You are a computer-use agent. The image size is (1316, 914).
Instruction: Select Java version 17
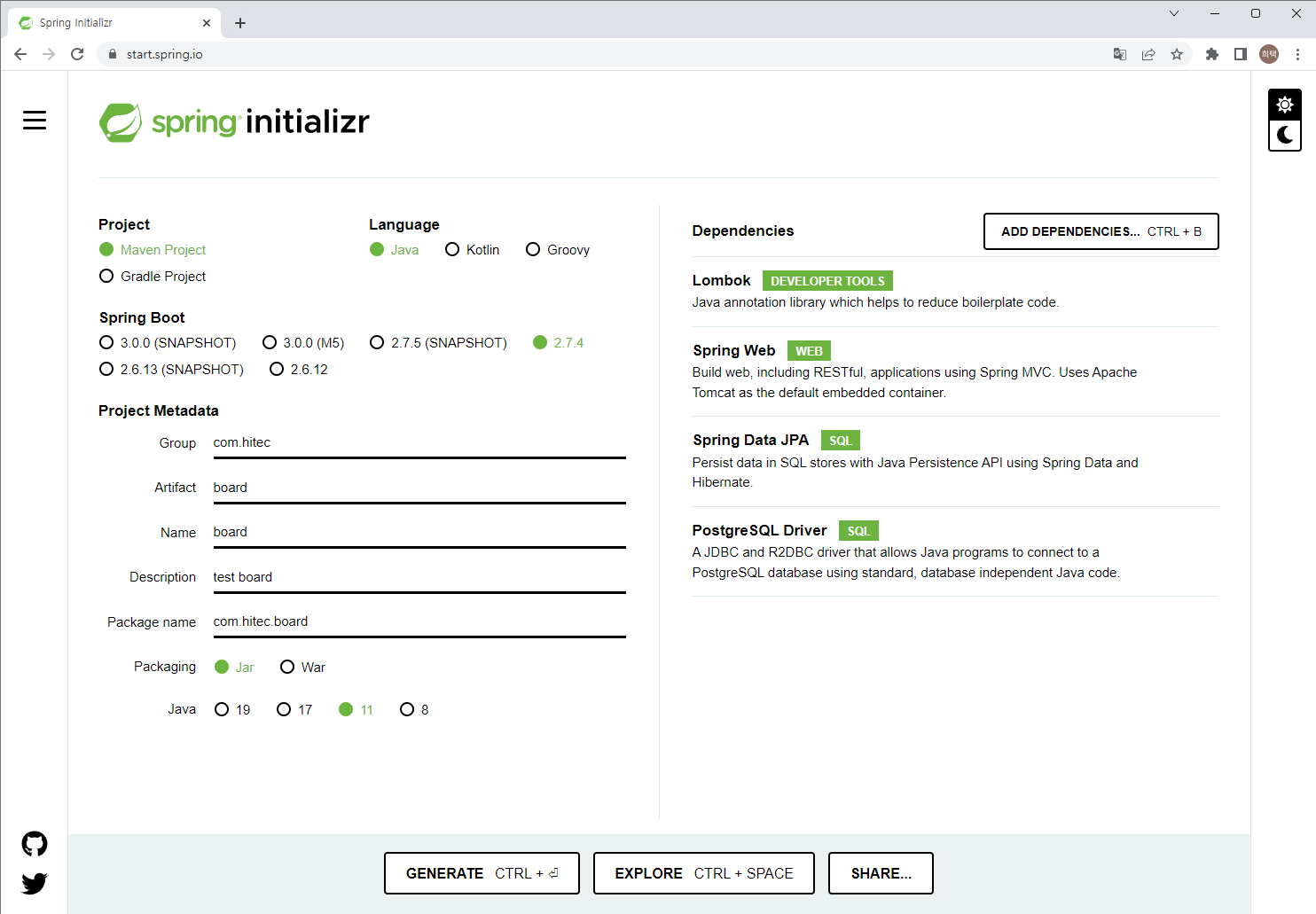pyautogui.click(x=294, y=710)
